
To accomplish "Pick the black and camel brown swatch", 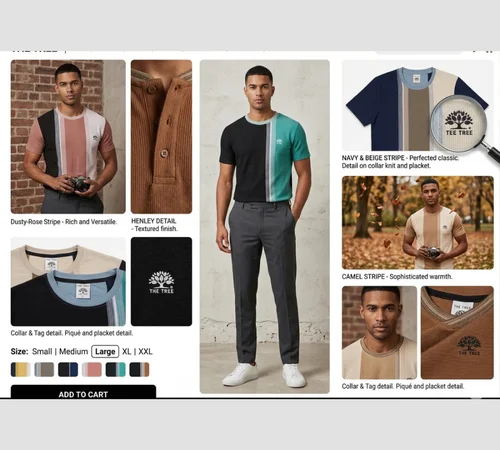I will coord(139,370).
